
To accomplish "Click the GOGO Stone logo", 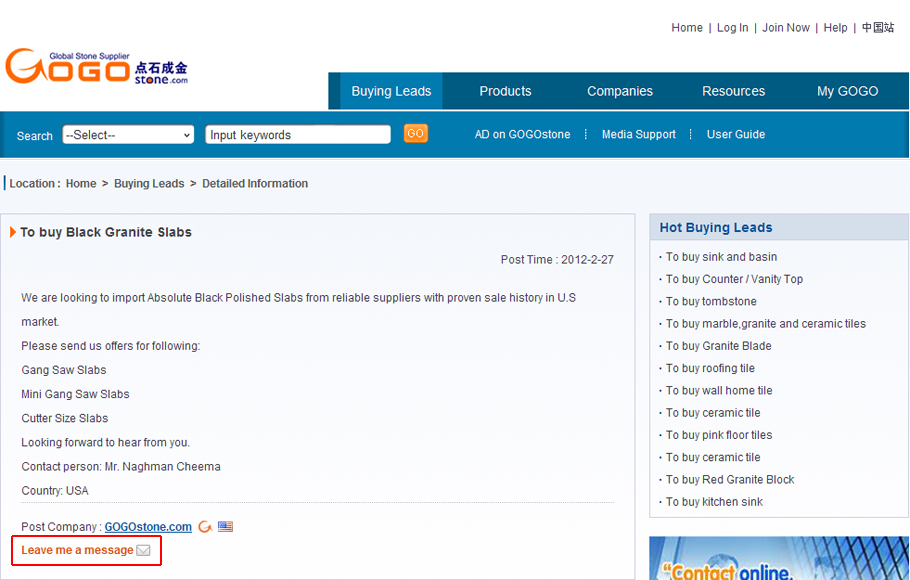I will point(96,68).
